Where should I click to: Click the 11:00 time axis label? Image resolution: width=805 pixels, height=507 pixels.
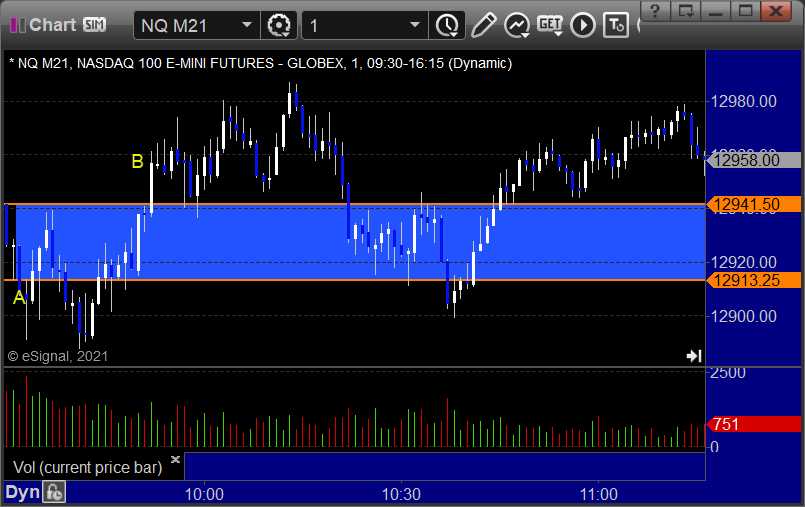click(x=599, y=494)
